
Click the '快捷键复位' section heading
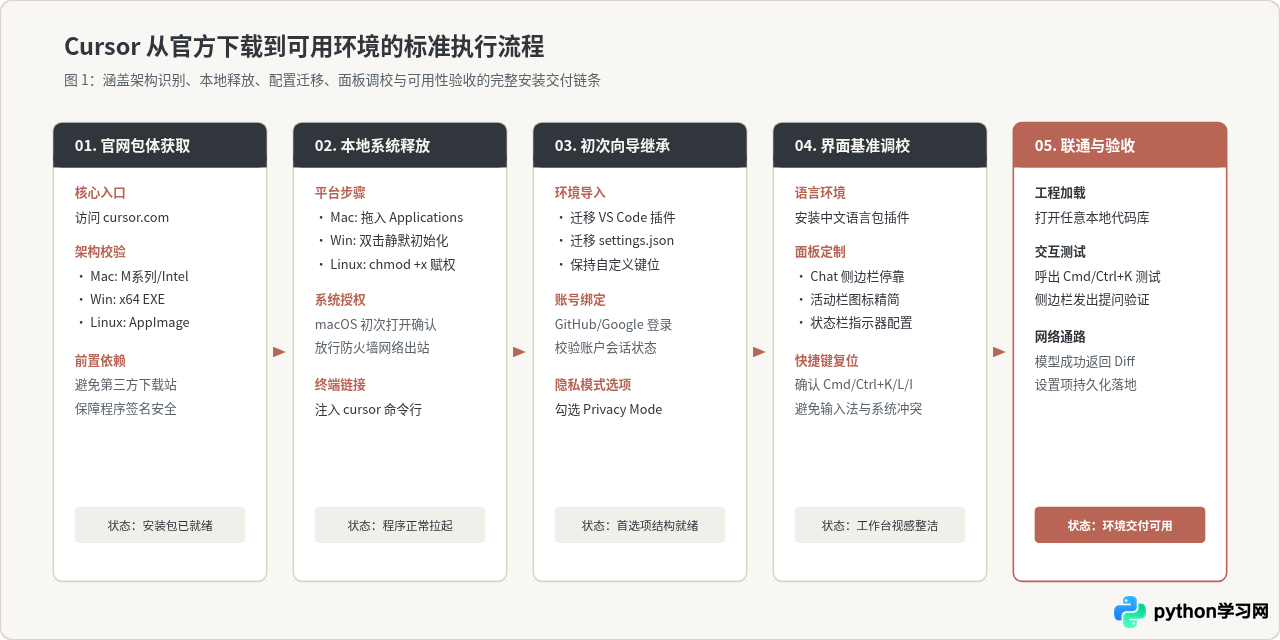click(x=827, y=361)
